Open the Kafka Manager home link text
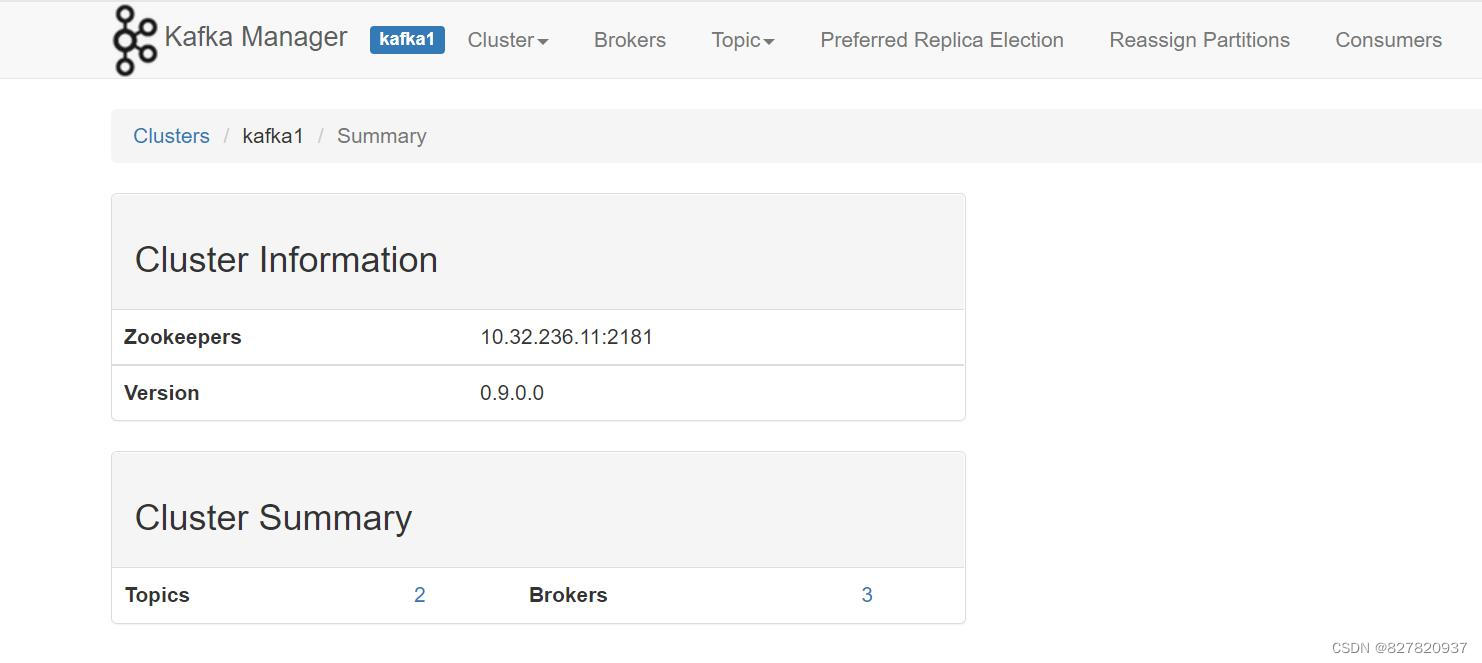 coord(255,37)
